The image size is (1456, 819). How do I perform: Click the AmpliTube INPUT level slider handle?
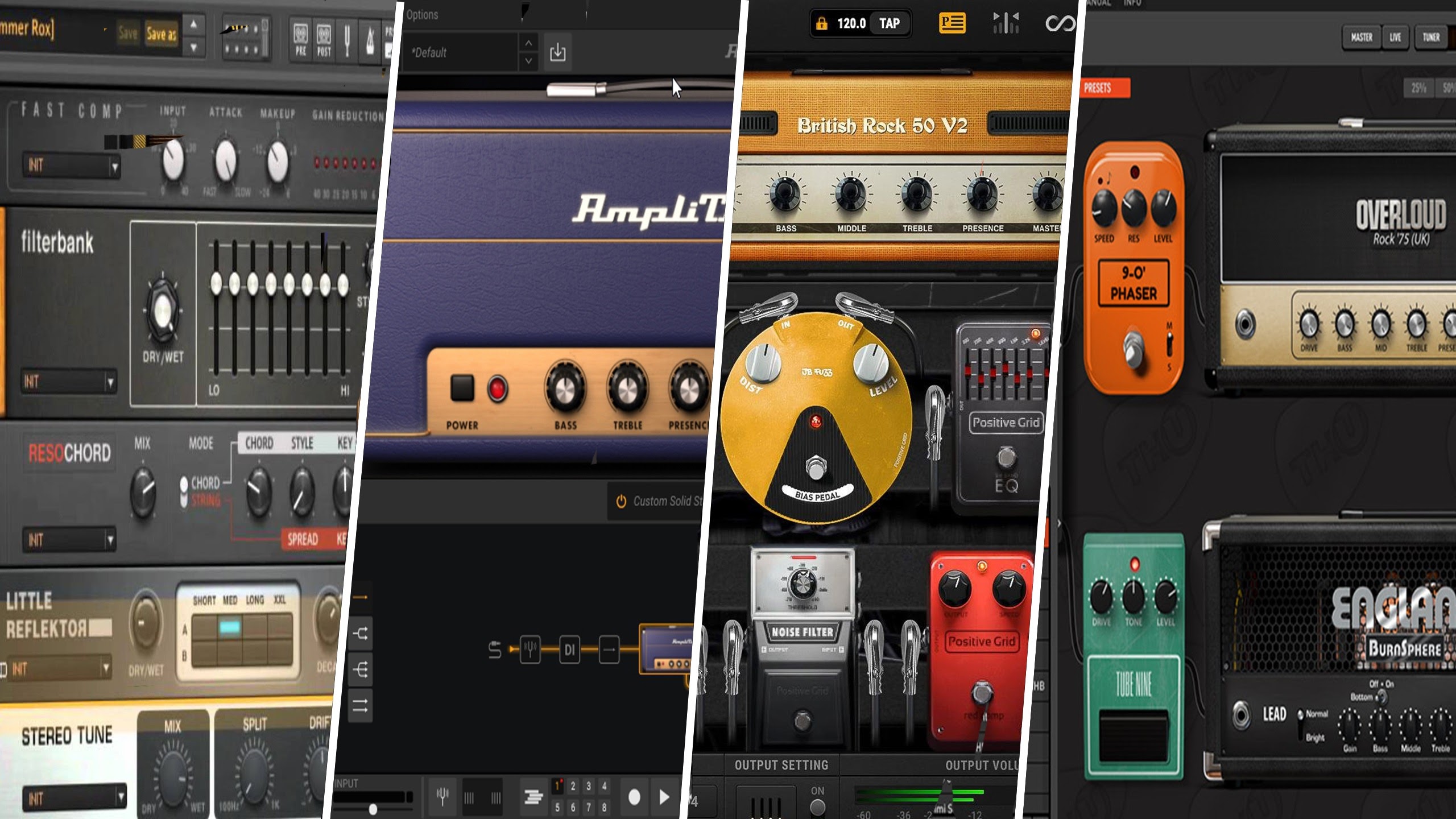click(x=373, y=809)
